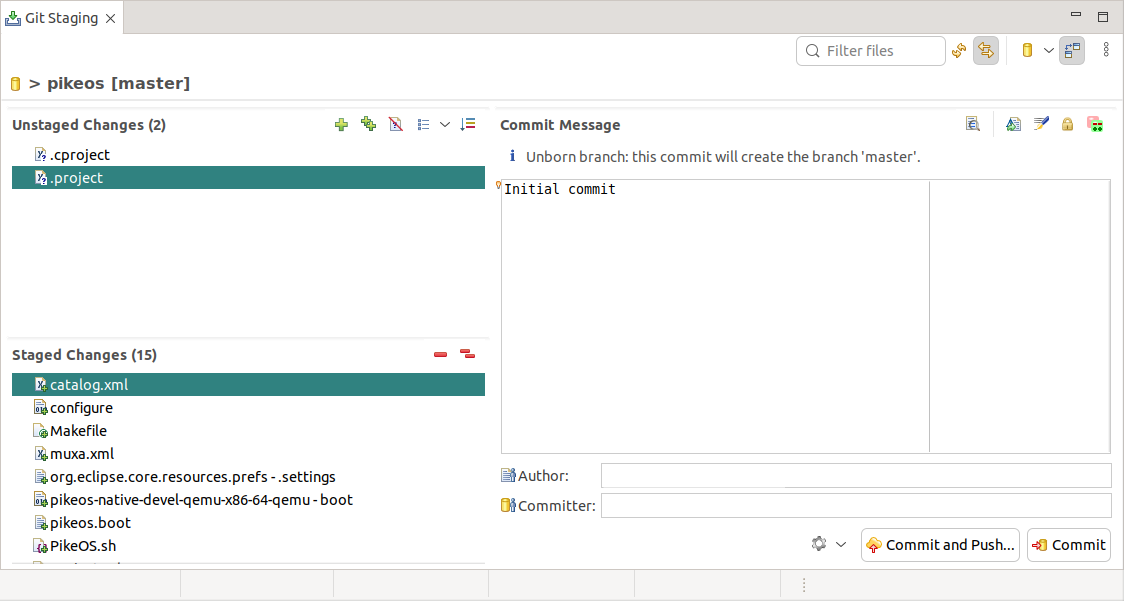
Task: Unstage all files with the double red minus
Action: coord(467,355)
